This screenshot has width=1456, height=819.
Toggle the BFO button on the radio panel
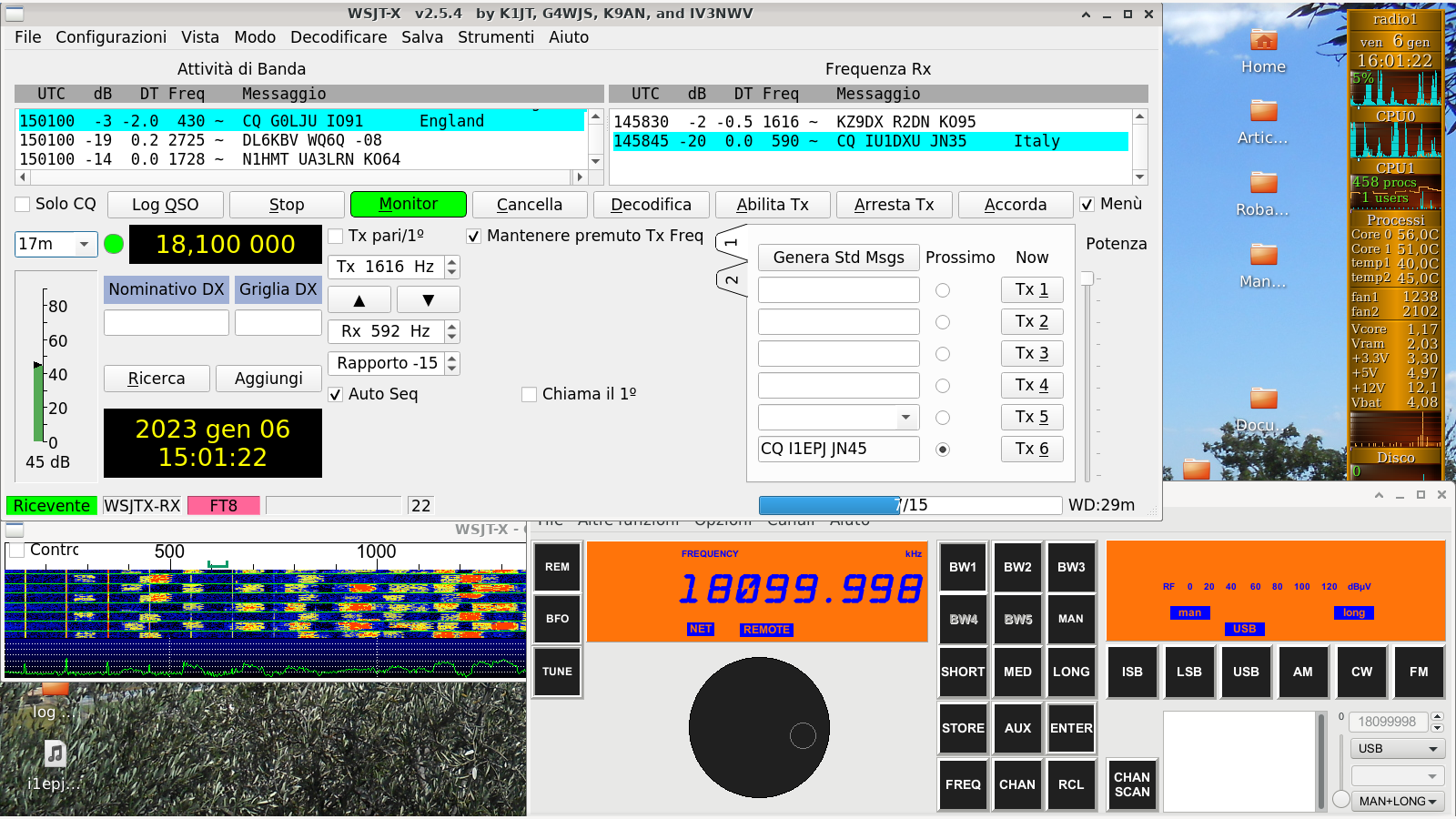pyautogui.click(x=557, y=619)
